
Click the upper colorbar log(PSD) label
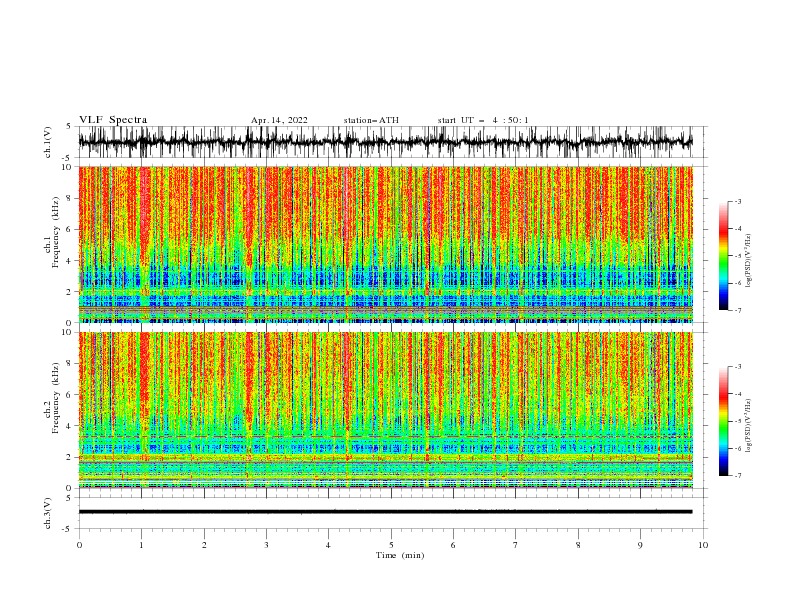[748, 261]
